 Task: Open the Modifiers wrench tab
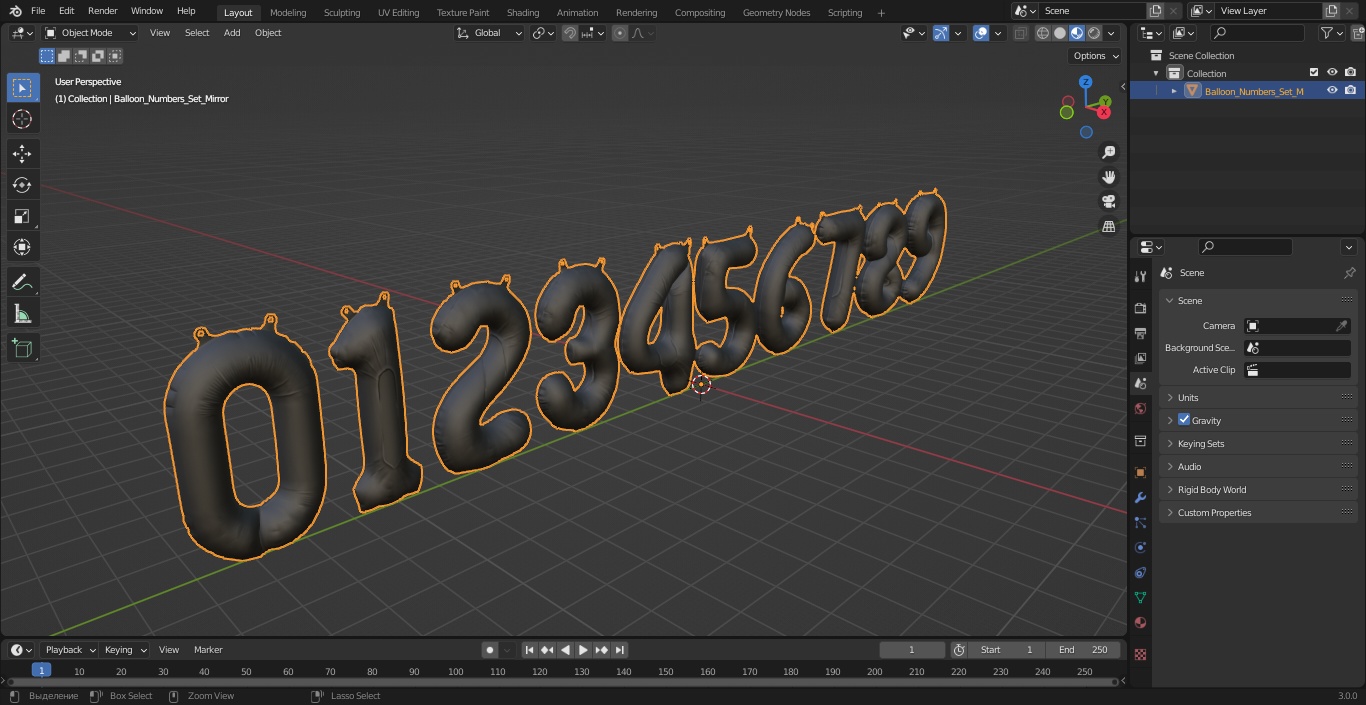point(1140,497)
